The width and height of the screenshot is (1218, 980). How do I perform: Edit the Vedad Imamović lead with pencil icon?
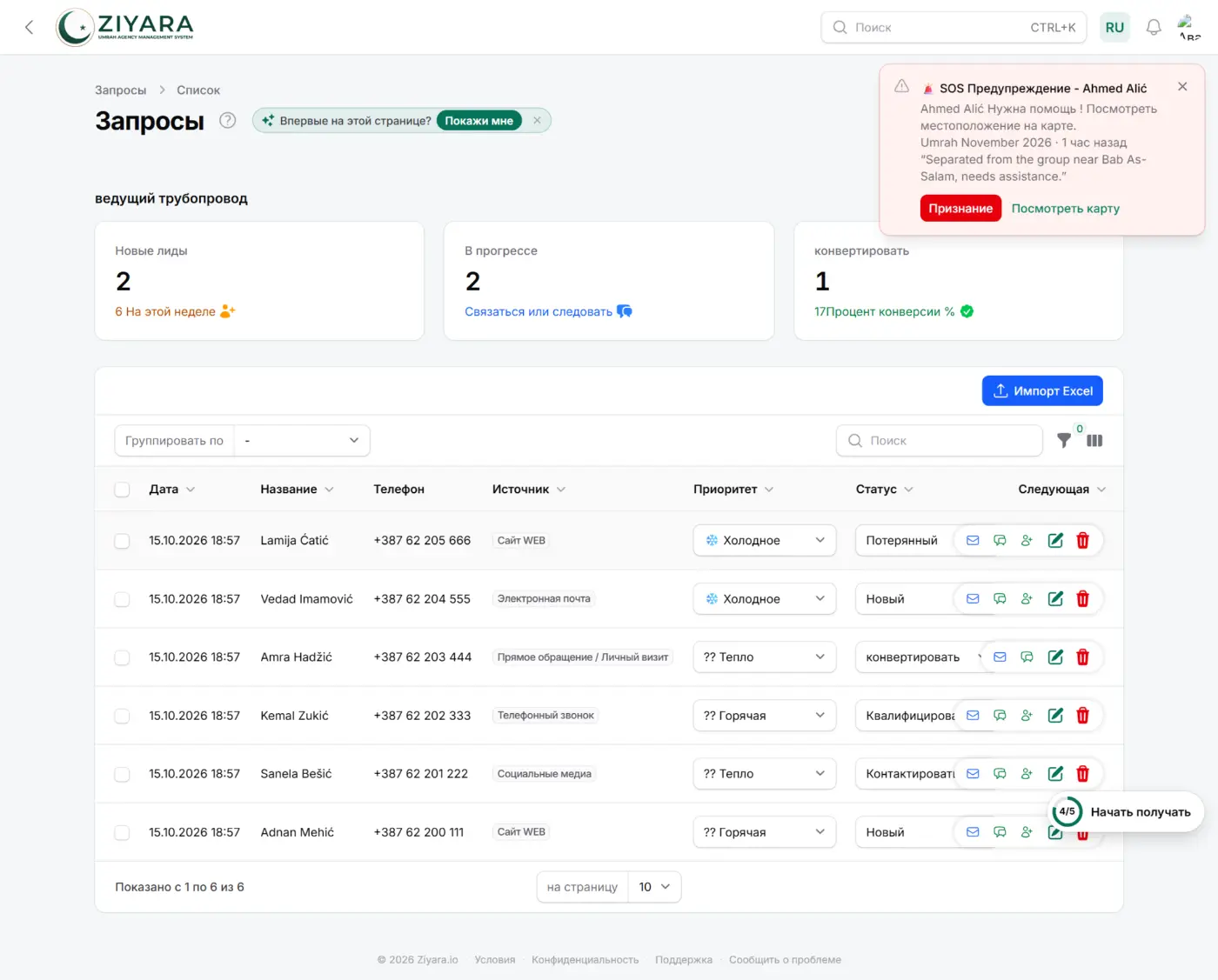(1055, 599)
